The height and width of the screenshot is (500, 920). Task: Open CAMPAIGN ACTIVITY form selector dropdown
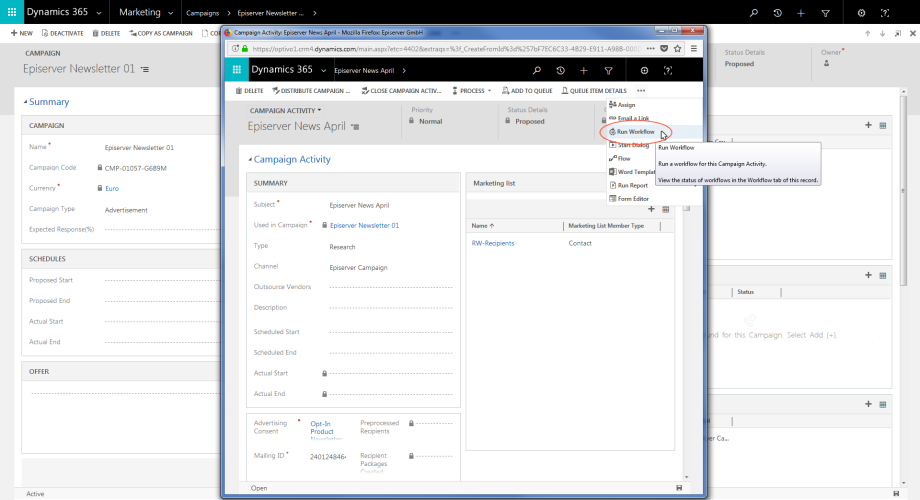(285, 110)
